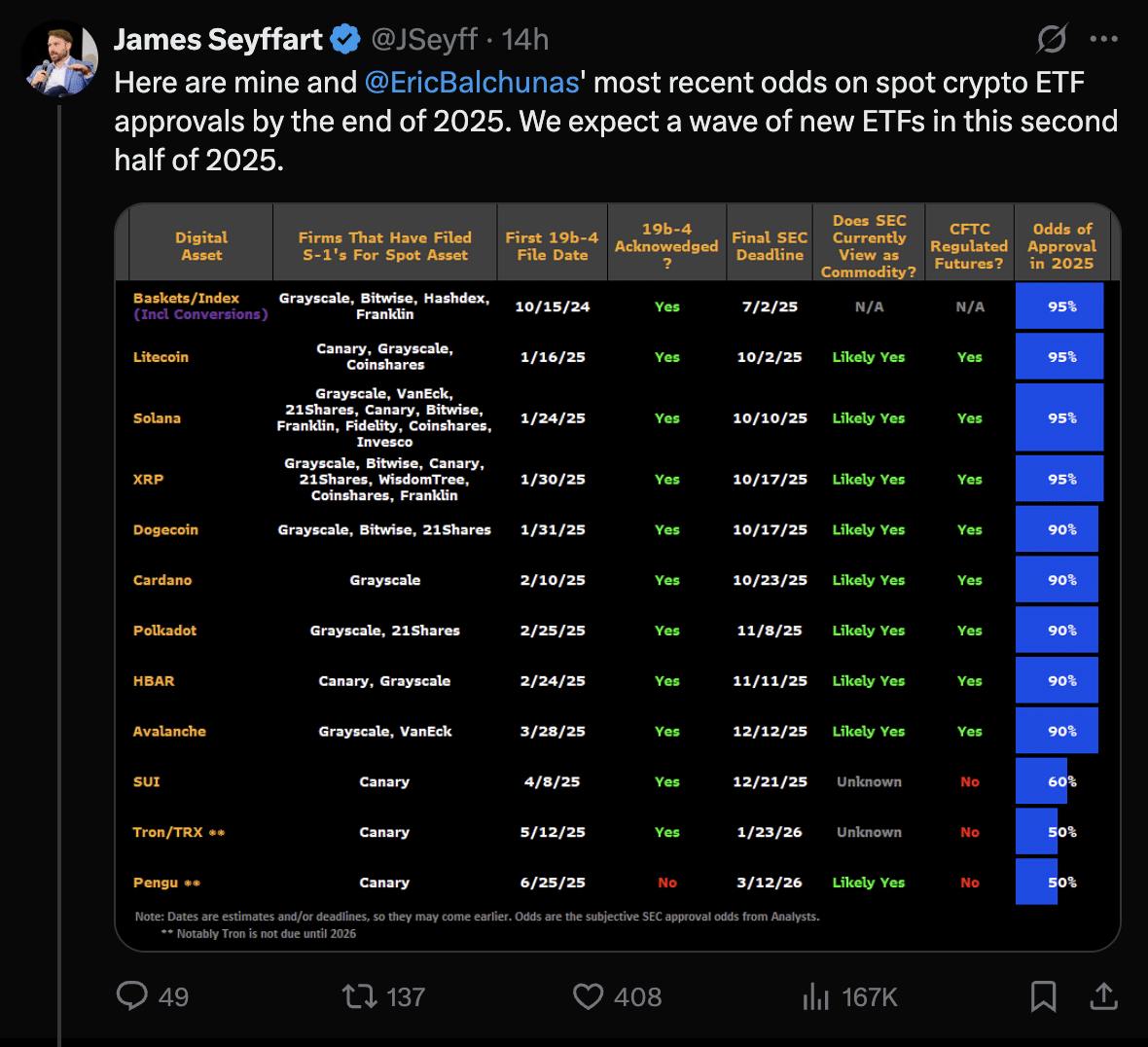Click the 19b-4 Acknowledged column header
The width and height of the screenshot is (1148, 1047).
(x=666, y=246)
